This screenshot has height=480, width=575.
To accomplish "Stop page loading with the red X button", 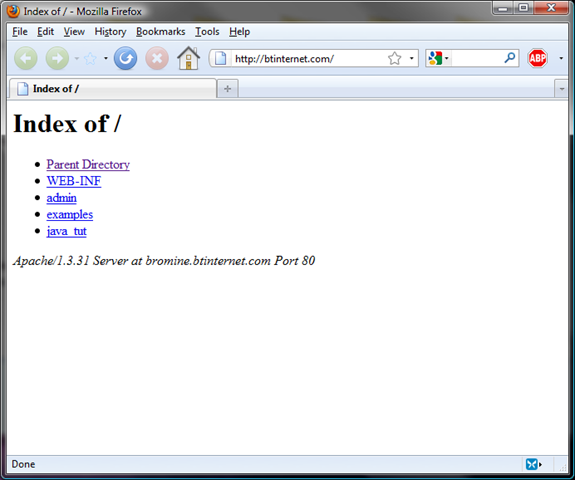I will click(157, 58).
